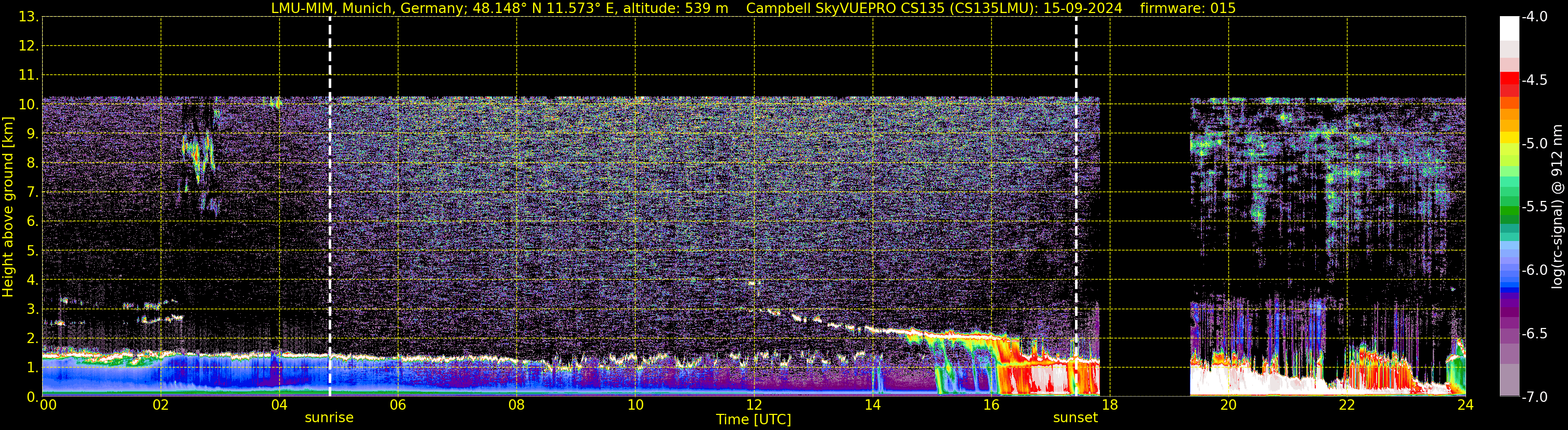This screenshot has width=1568, height=430.
Task: Click the 'Height above ground [km]' axis title
Action: pos(8,207)
